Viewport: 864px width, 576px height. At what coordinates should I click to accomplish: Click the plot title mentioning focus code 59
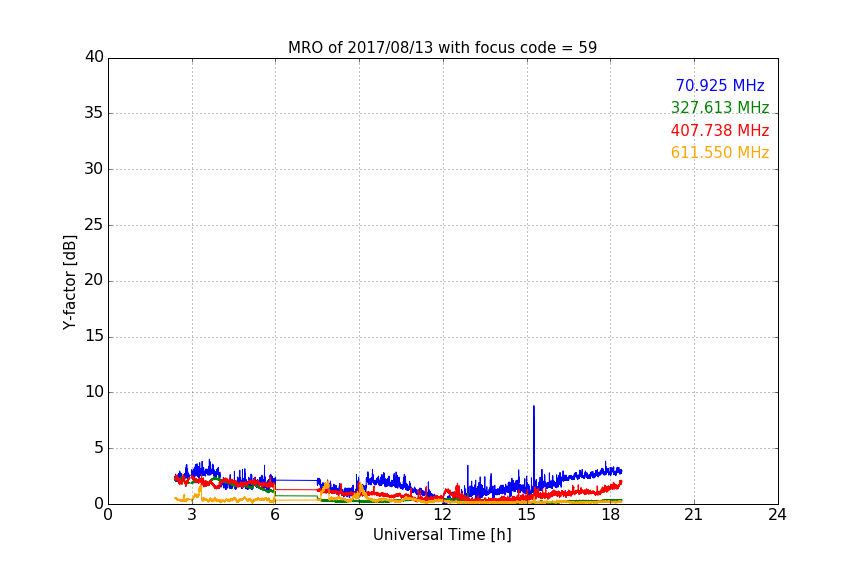click(x=442, y=48)
